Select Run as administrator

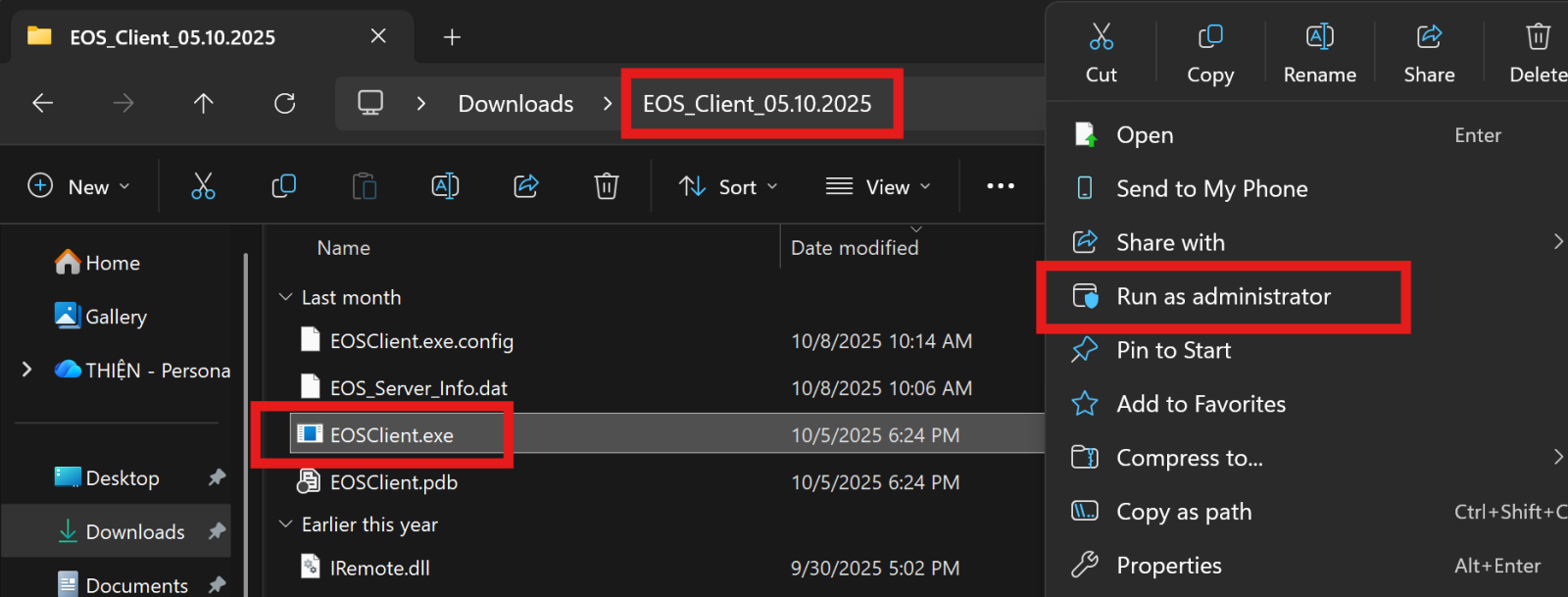pyautogui.click(x=1223, y=297)
